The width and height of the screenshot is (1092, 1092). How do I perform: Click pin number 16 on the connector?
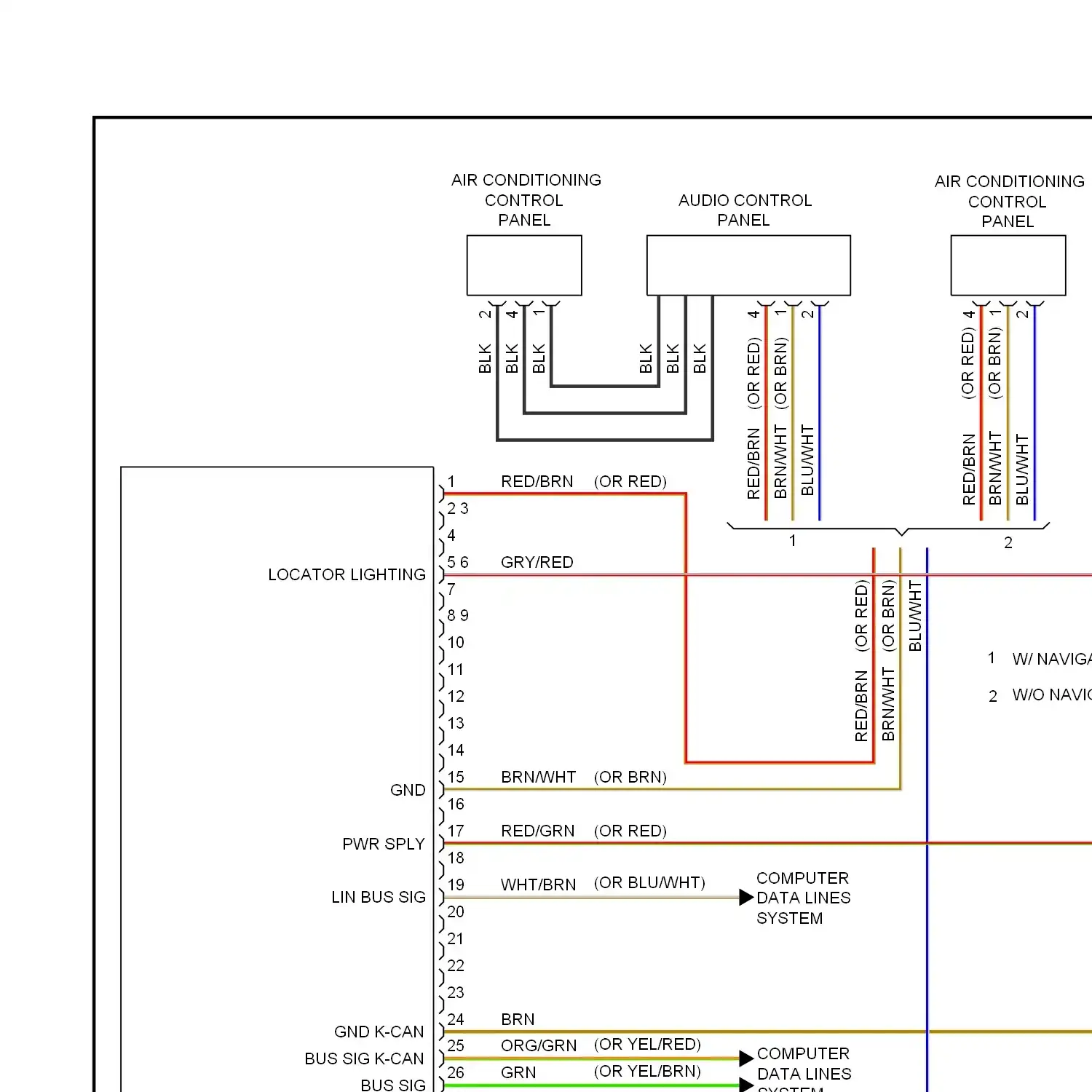456,804
